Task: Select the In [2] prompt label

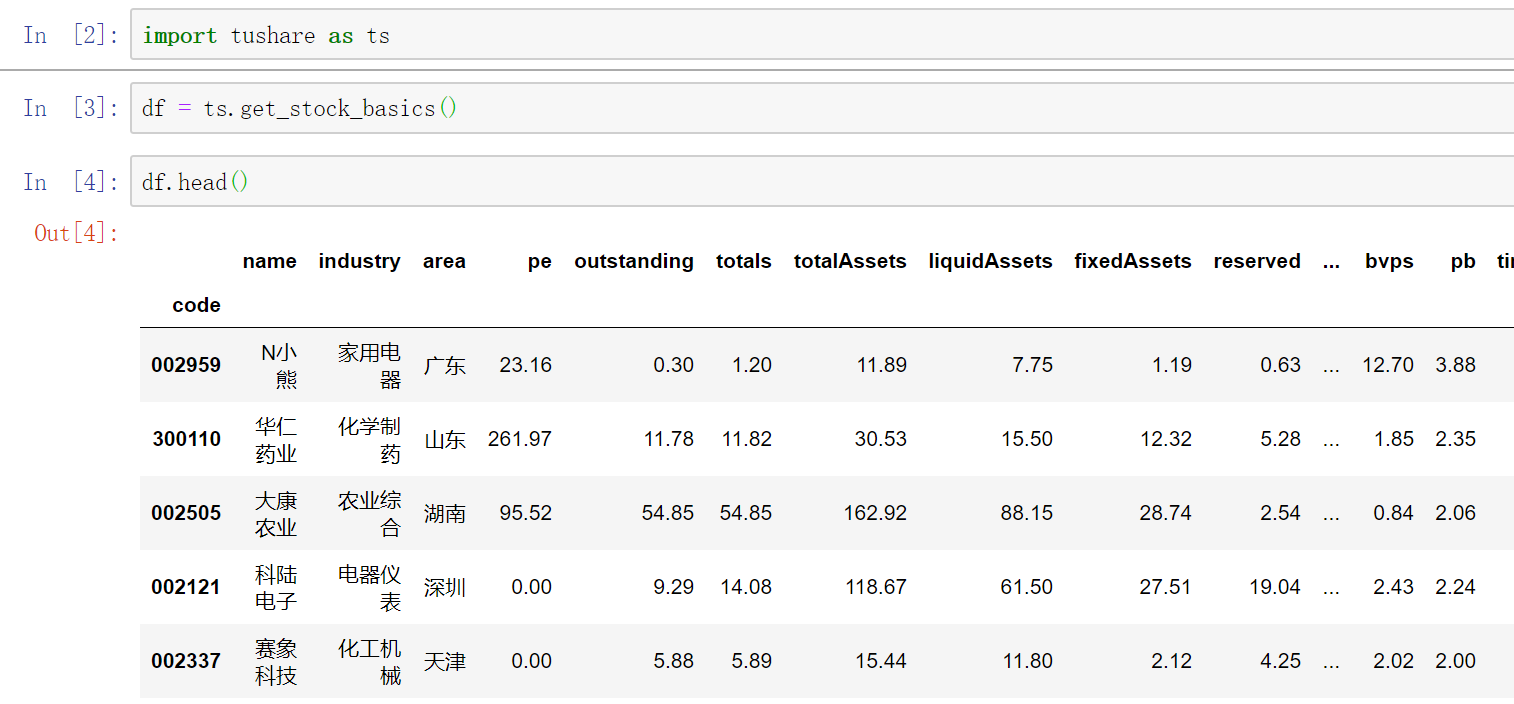Action: pos(71,35)
